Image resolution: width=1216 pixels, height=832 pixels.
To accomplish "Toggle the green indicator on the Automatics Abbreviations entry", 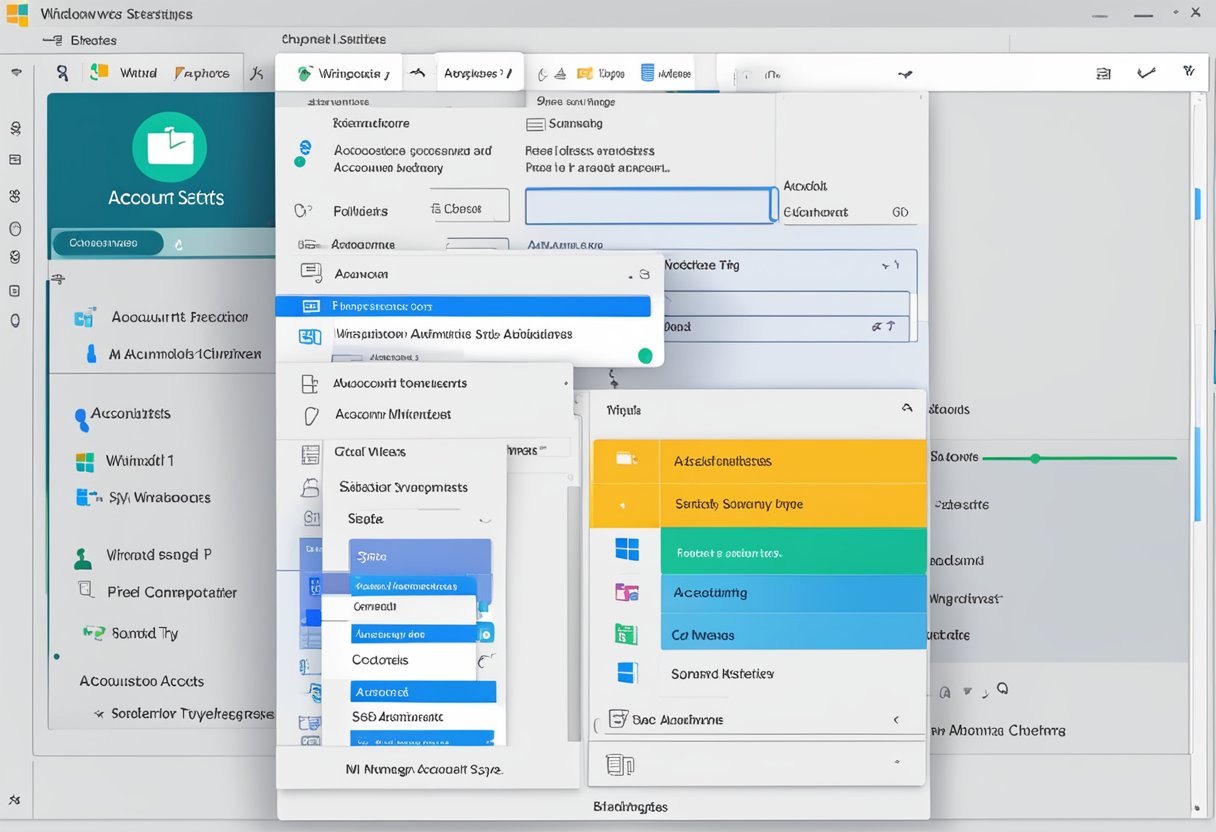I will (x=644, y=355).
